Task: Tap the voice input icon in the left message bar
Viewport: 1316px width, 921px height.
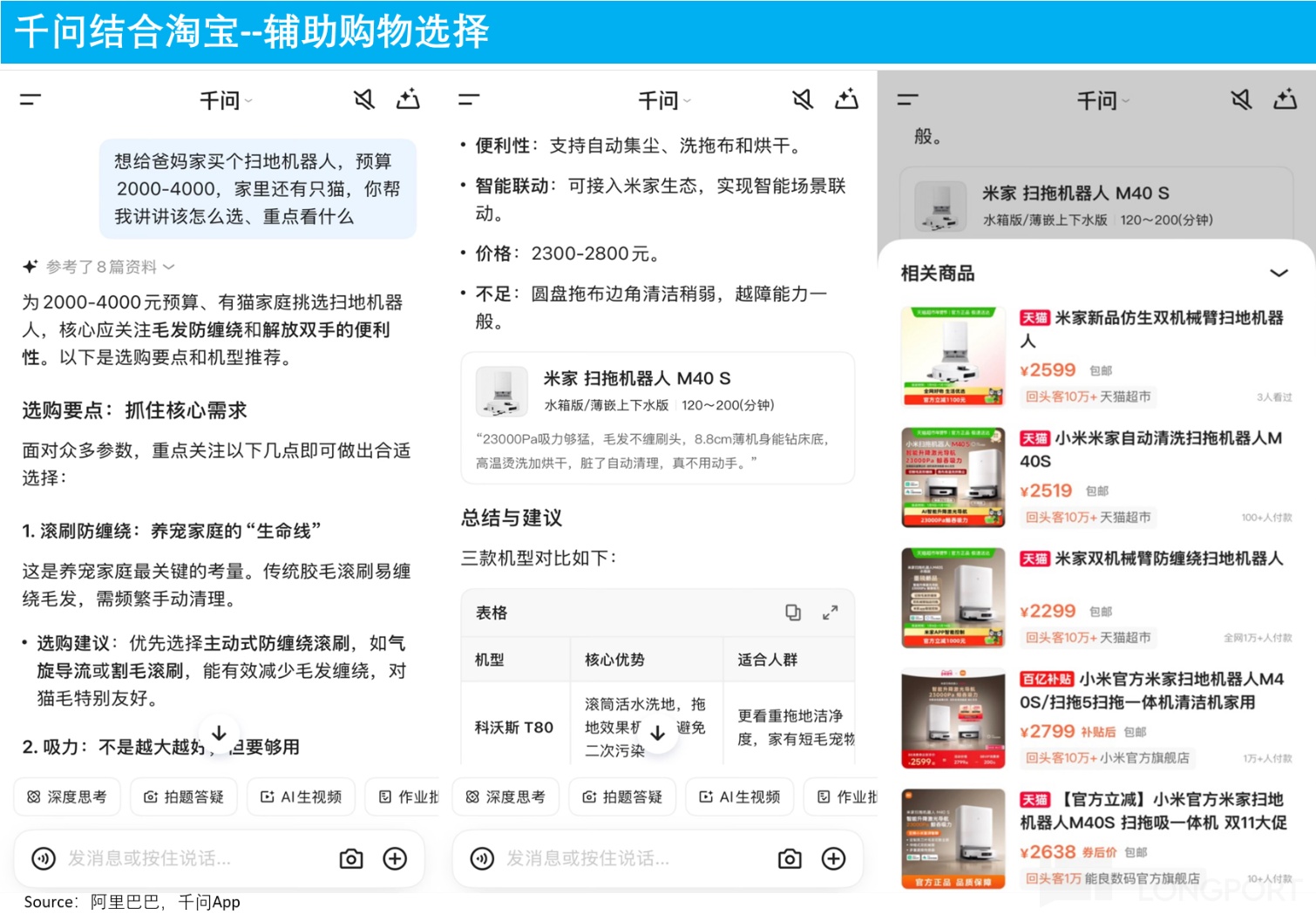Action: 44,859
